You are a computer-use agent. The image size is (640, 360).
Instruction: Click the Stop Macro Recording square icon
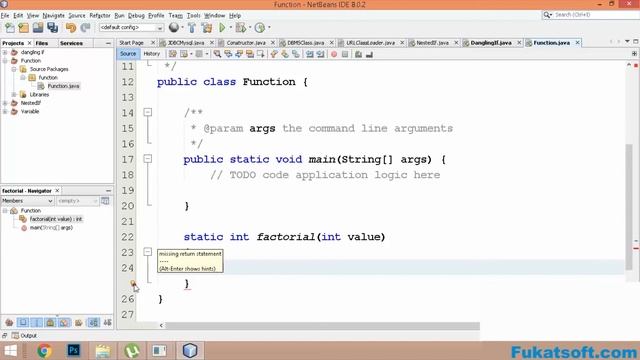click(x=345, y=54)
